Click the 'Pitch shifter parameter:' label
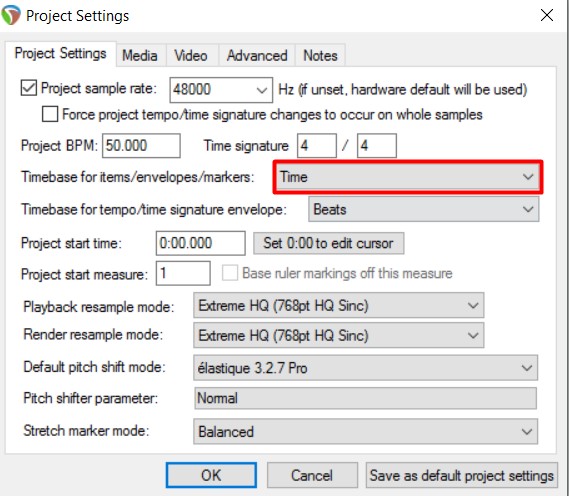The height and width of the screenshot is (496, 569). [91, 398]
